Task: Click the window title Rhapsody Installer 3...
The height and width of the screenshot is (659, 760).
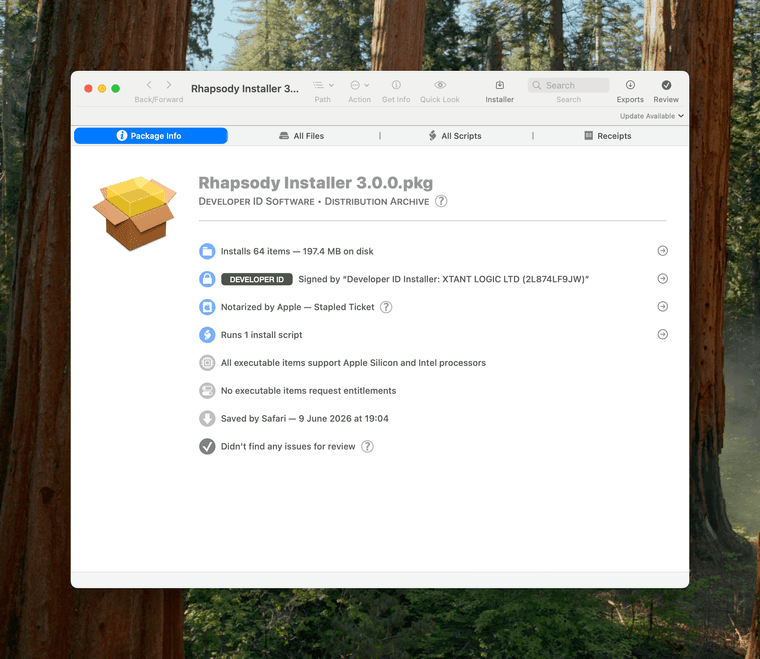Action: click(x=245, y=89)
